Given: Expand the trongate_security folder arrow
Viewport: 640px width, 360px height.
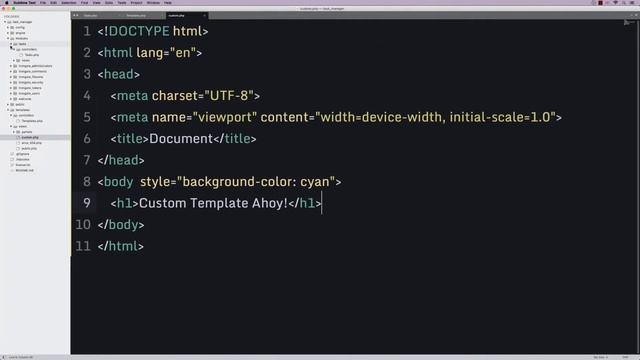Looking at the screenshot, I should [11, 82].
